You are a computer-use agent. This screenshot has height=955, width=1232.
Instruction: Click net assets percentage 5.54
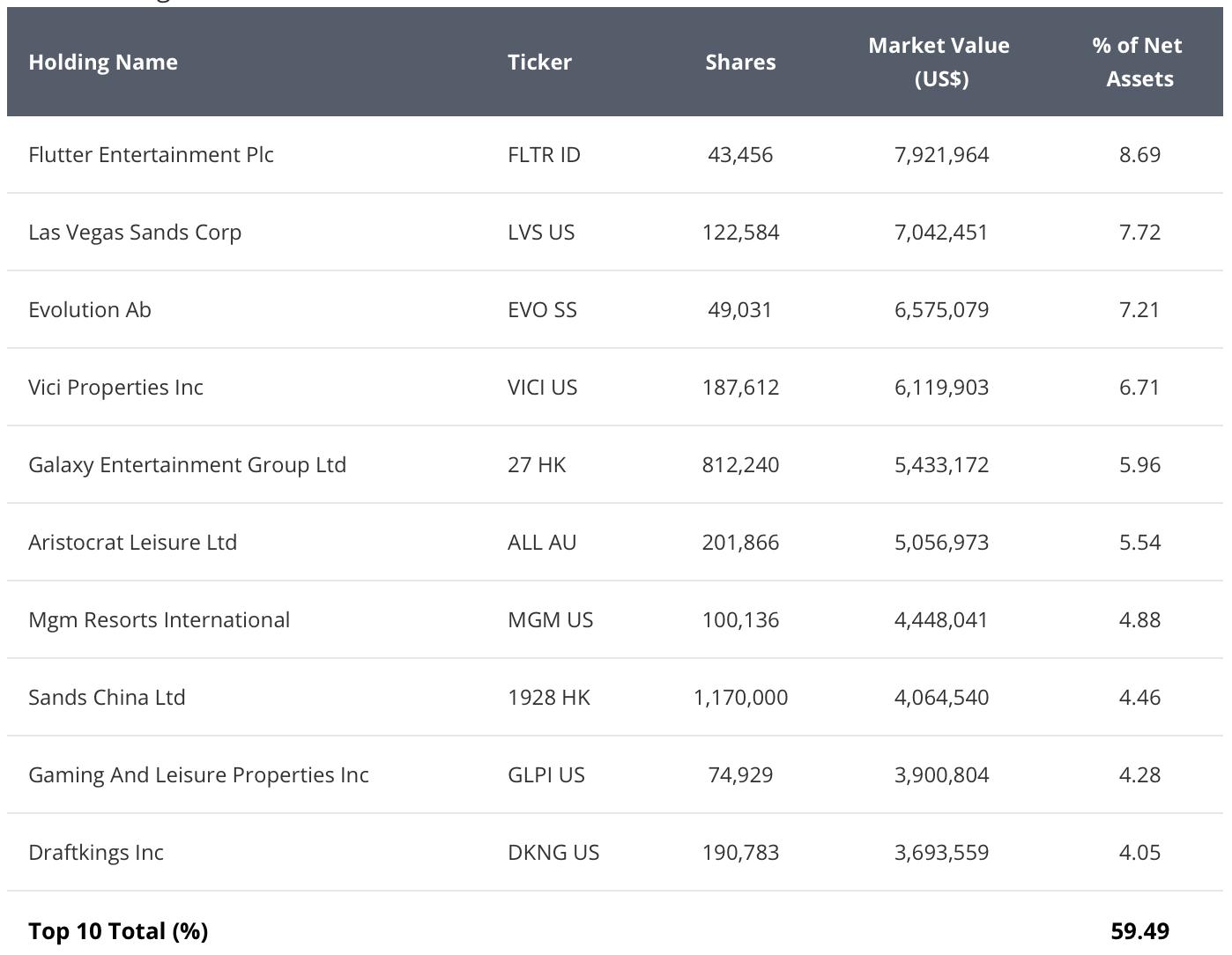pos(1139,542)
